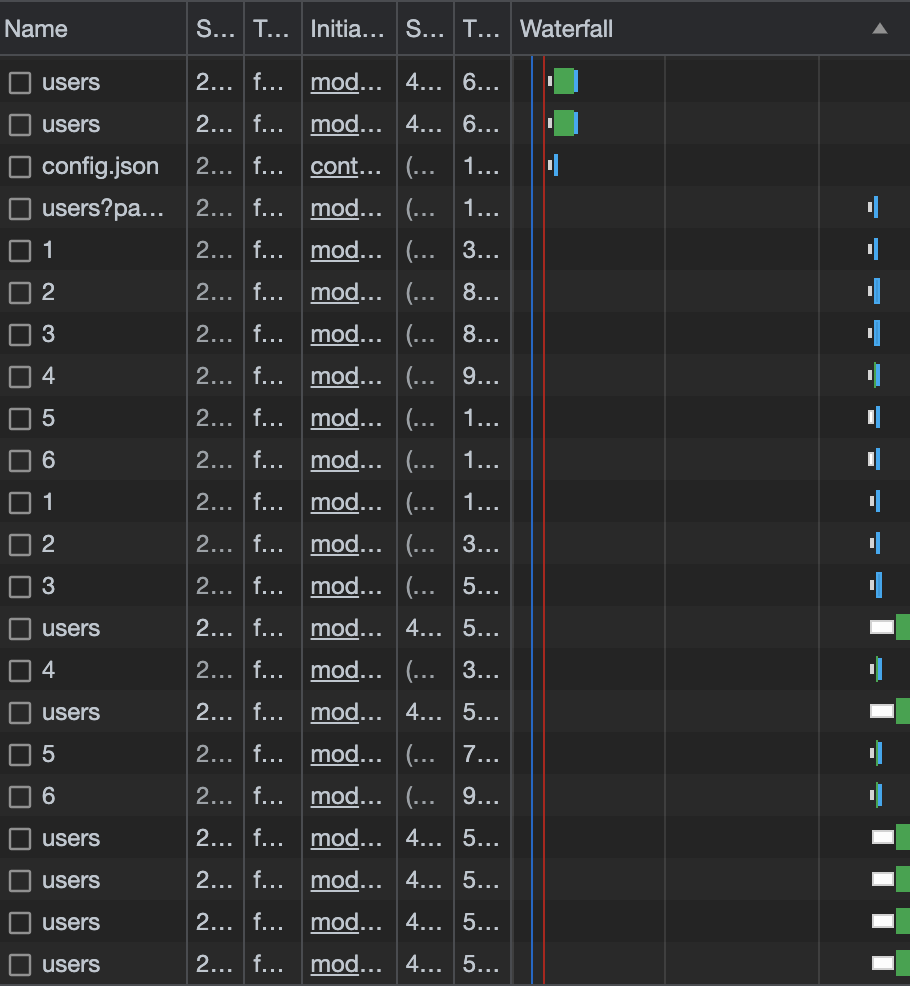Click the 1… time cell in users?pa… row

point(481,209)
